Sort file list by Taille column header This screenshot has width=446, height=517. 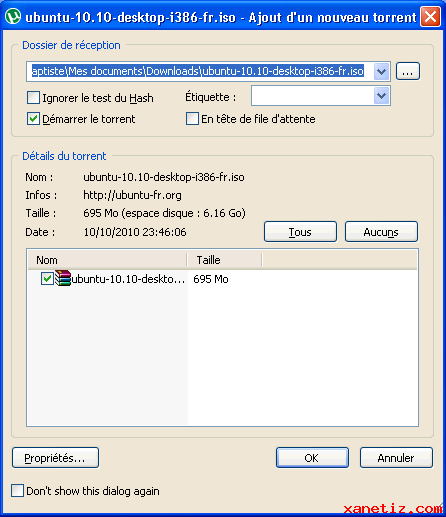[x=225, y=260]
